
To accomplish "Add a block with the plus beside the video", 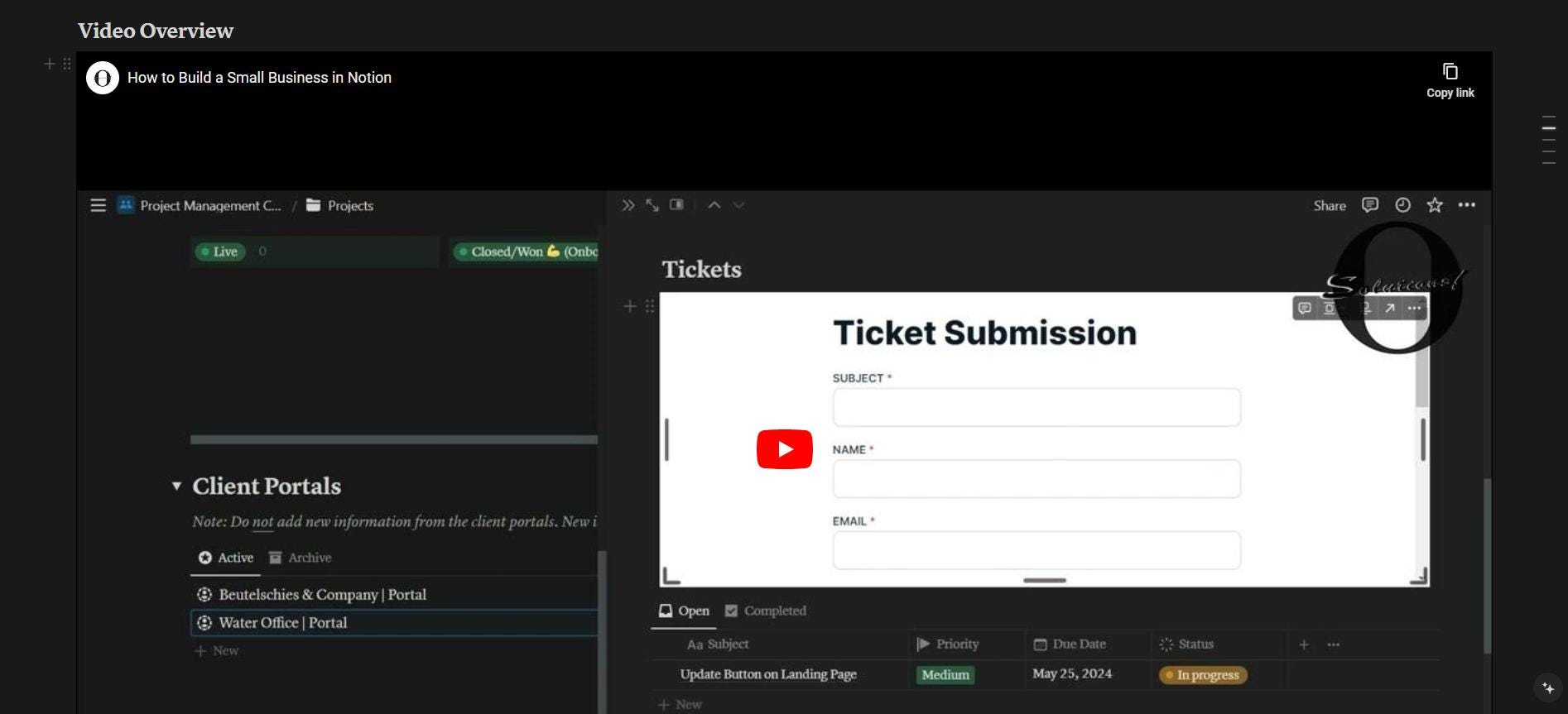I will tap(50, 64).
